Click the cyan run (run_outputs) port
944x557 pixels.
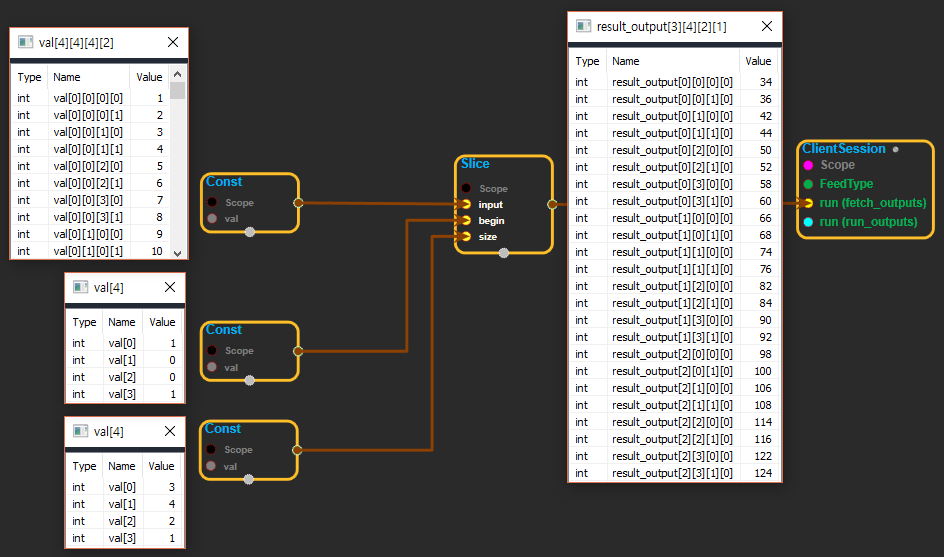coord(807,222)
